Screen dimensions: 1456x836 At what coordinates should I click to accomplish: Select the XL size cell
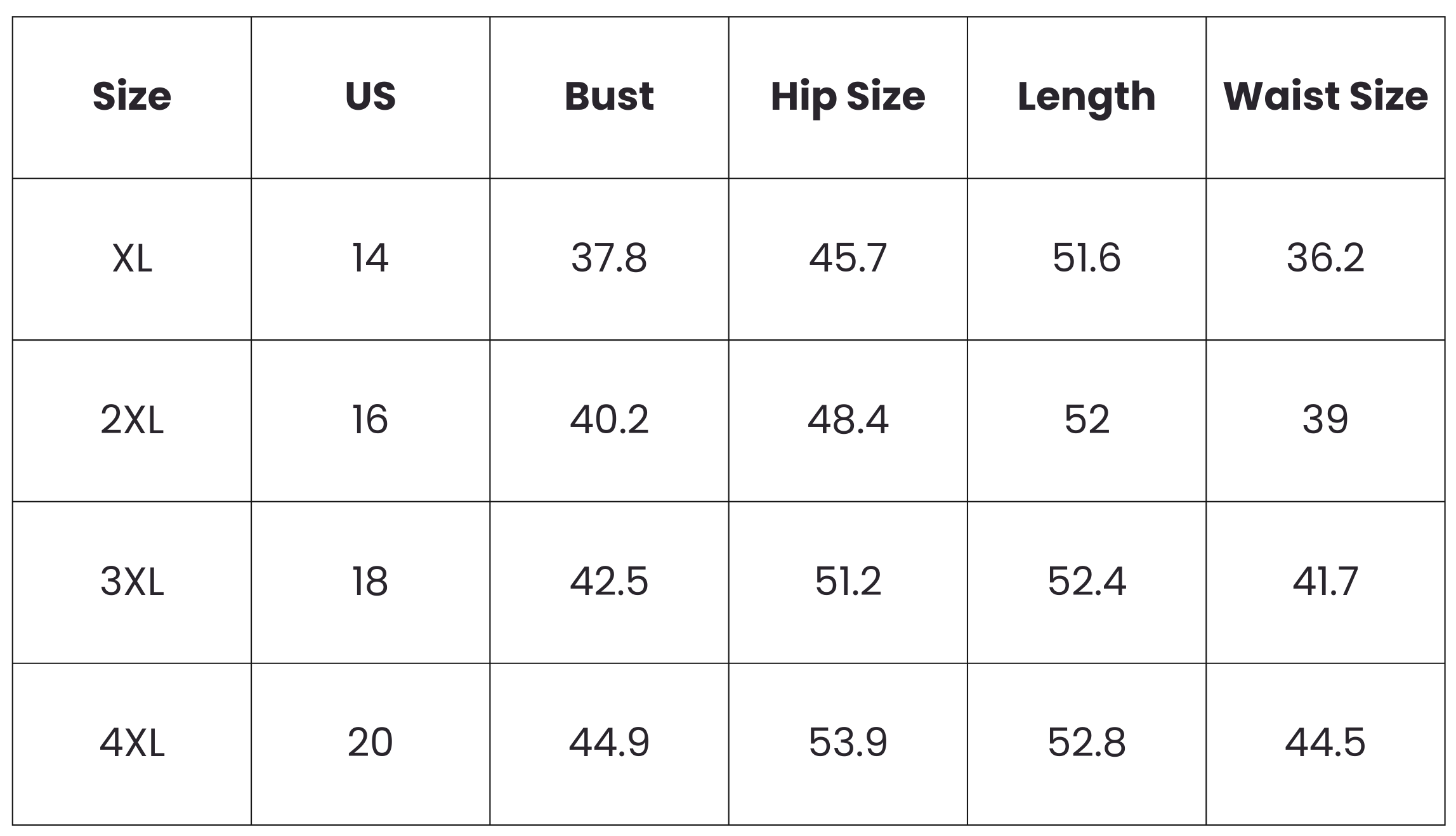pos(132,259)
